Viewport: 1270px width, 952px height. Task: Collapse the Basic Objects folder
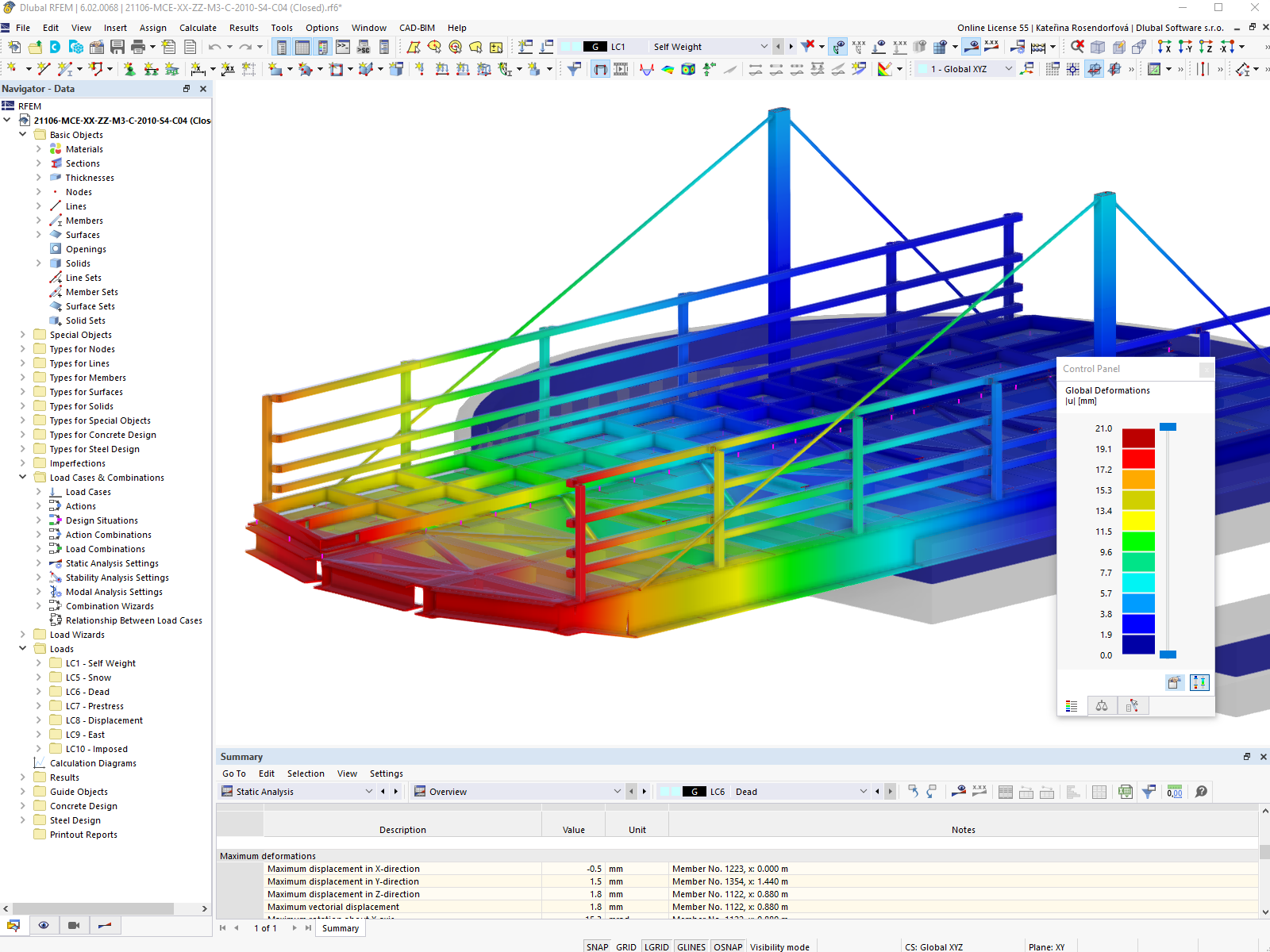(22, 135)
